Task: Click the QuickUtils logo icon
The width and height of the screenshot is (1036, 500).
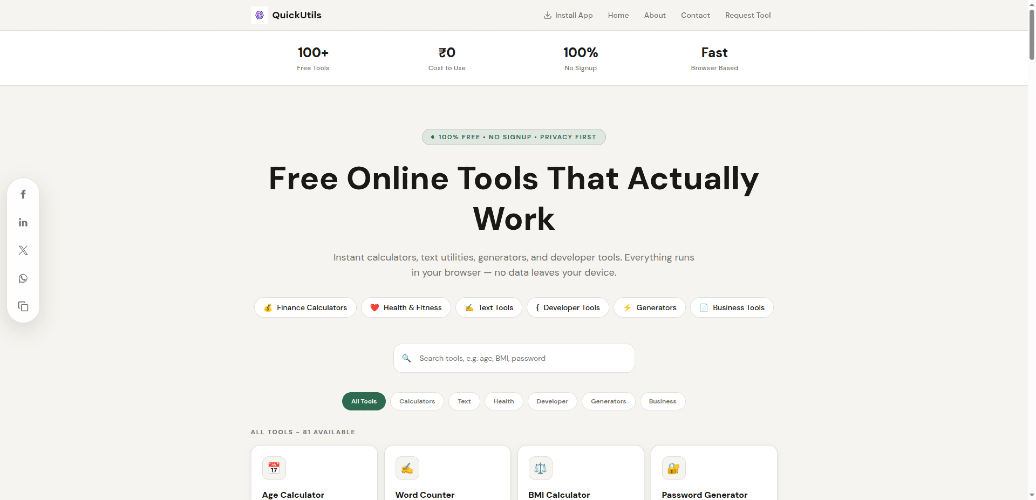Action: coord(260,15)
